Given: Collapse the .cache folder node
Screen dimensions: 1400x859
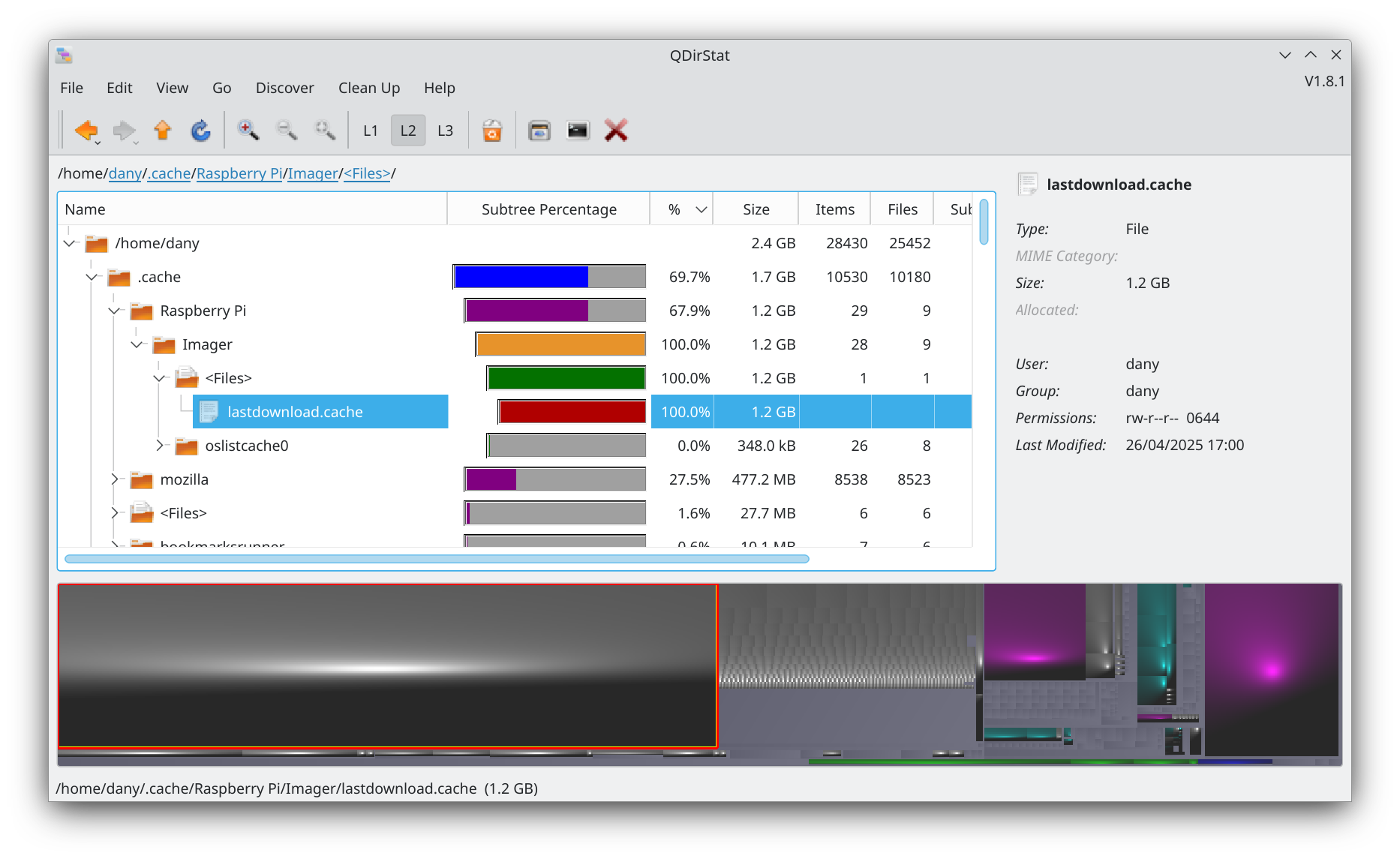Looking at the screenshot, I should (92, 277).
